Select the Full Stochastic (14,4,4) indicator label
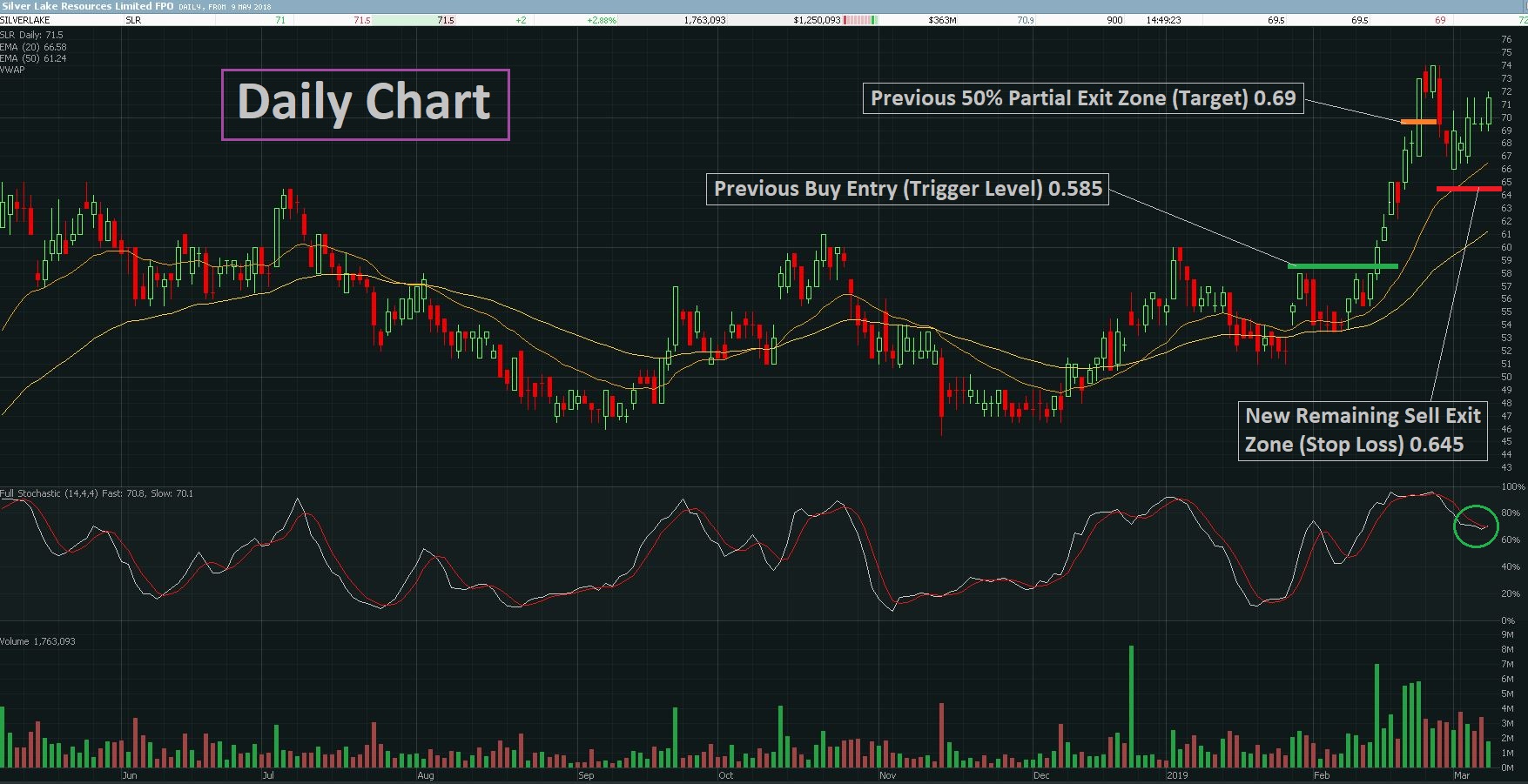This screenshot has height=784, width=1528. (x=97, y=493)
